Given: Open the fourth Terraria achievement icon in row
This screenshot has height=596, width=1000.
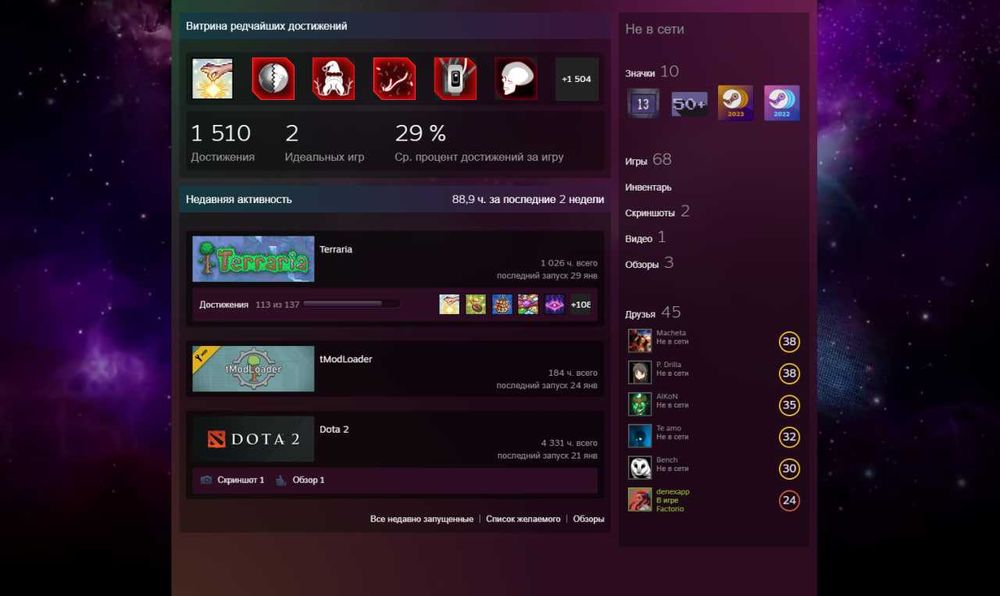Looking at the screenshot, I should (528, 305).
